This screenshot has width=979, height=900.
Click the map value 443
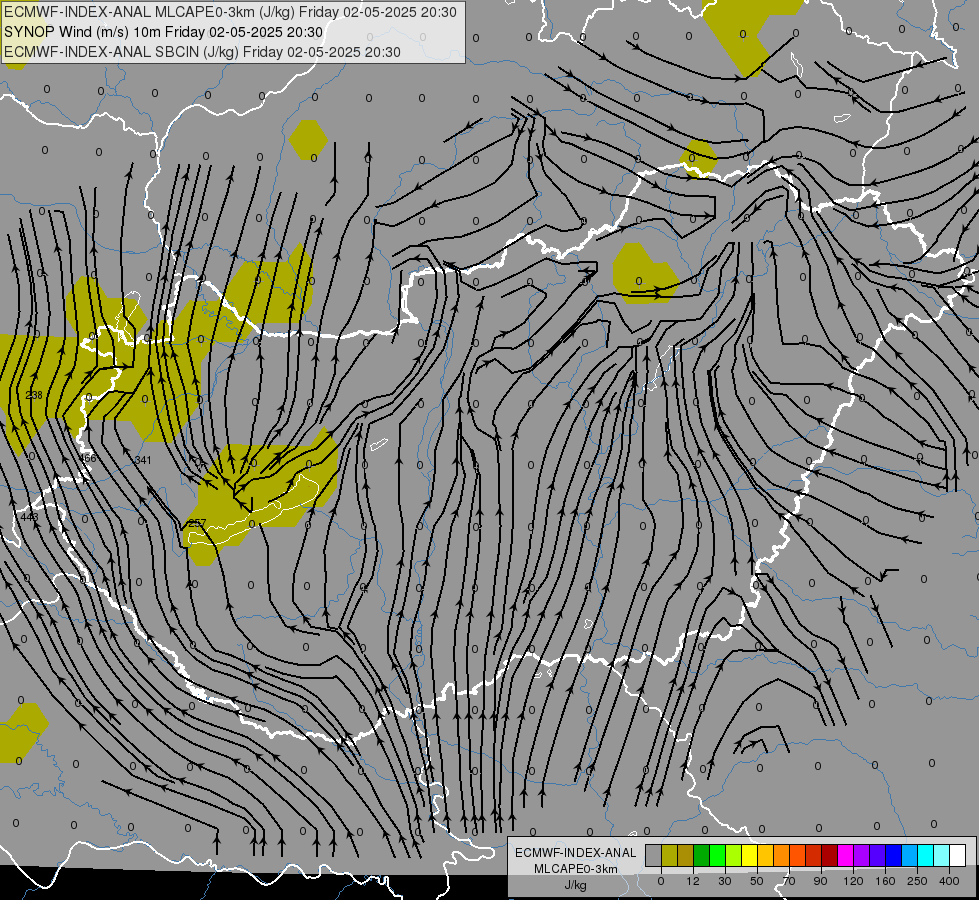pyautogui.click(x=29, y=517)
